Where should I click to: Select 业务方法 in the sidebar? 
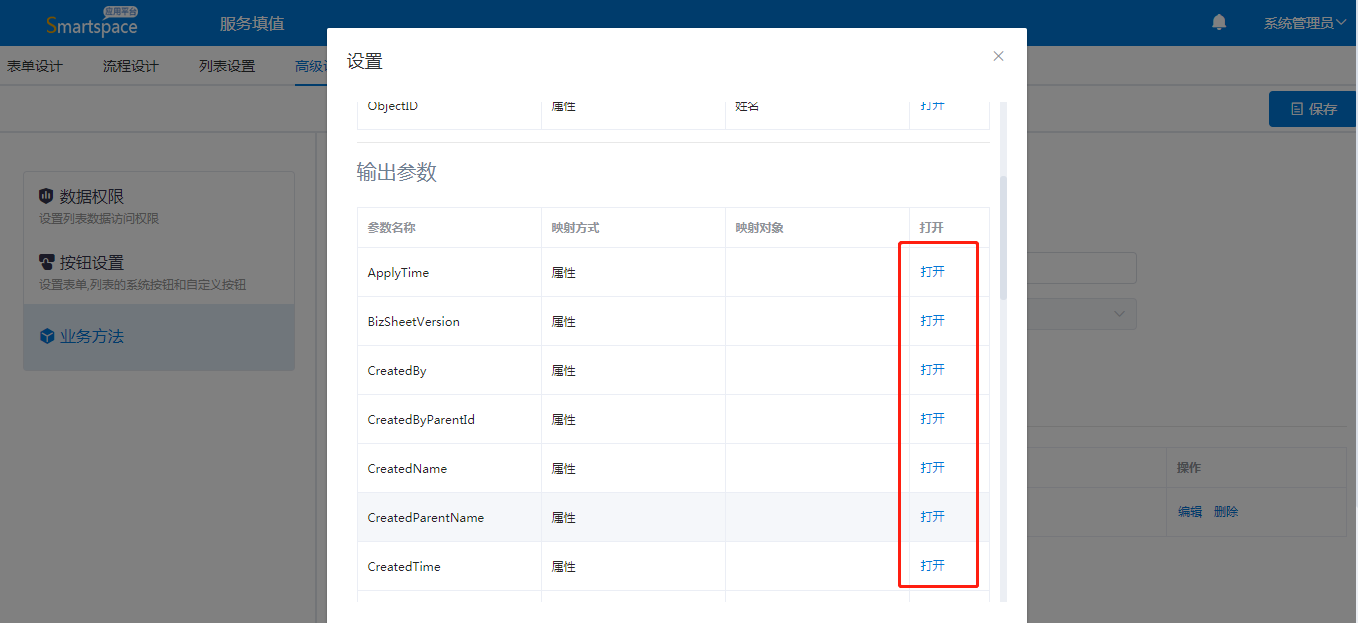159,337
